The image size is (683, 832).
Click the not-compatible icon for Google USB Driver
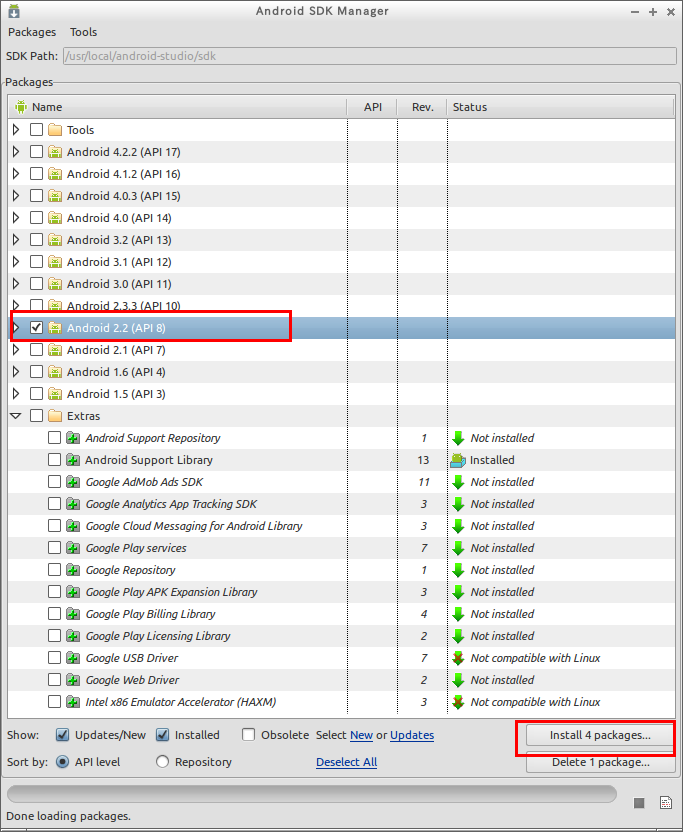click(x=458, y=658)
